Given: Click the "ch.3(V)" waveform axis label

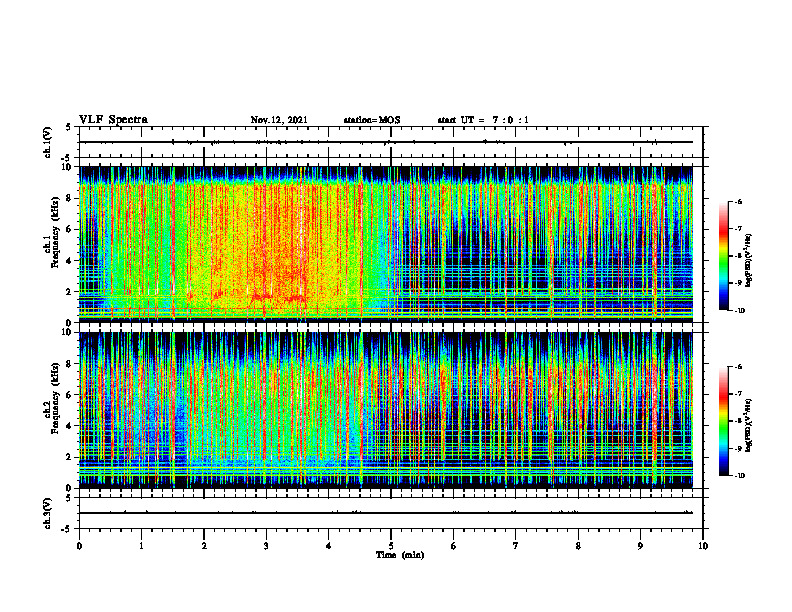Looking at the screenshot, I should click(48, 513).
